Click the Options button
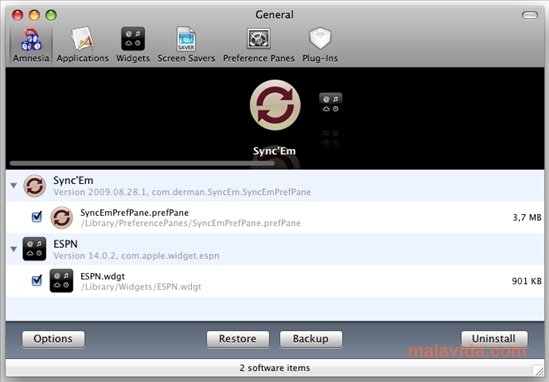Screen dimensions: 549x382 (x=53, y=339)
